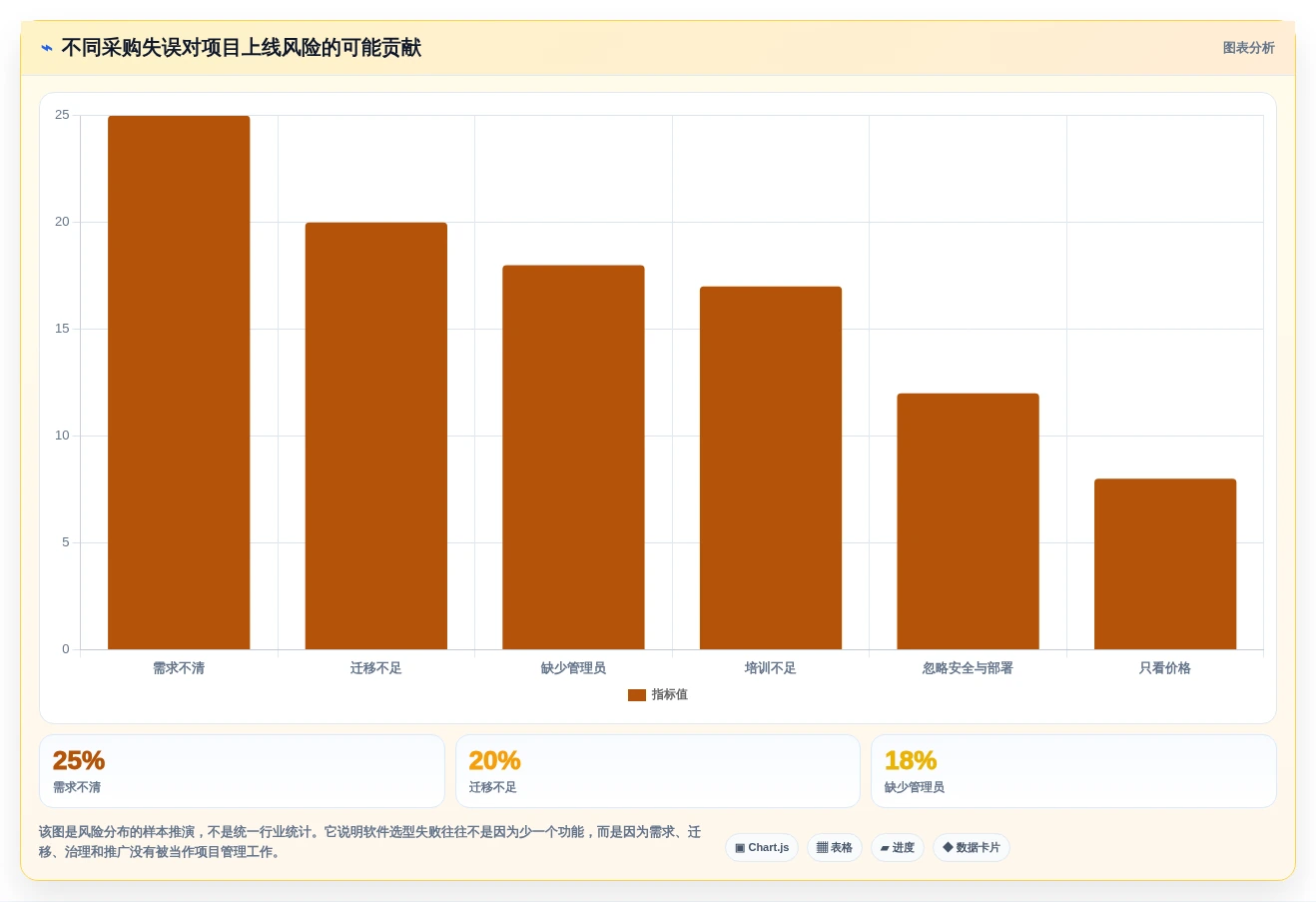Click the 表格 tag chip
This screenshot has height=902, width=1316.
point(835,848)
